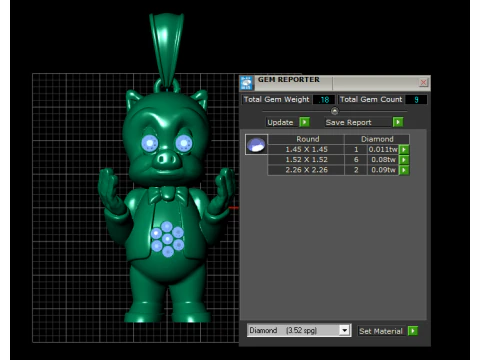Image resolution: width=480 pixels, height=360 pixels.
Task: Click the 0.09tw weight cell
Action: coord(383,170)
